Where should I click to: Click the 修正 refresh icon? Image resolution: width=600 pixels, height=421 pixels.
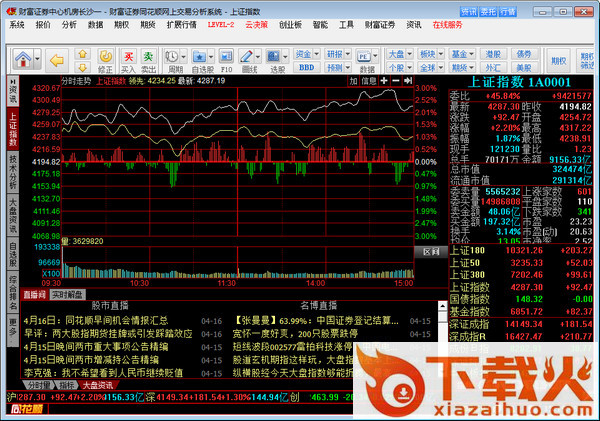(105, 57)
